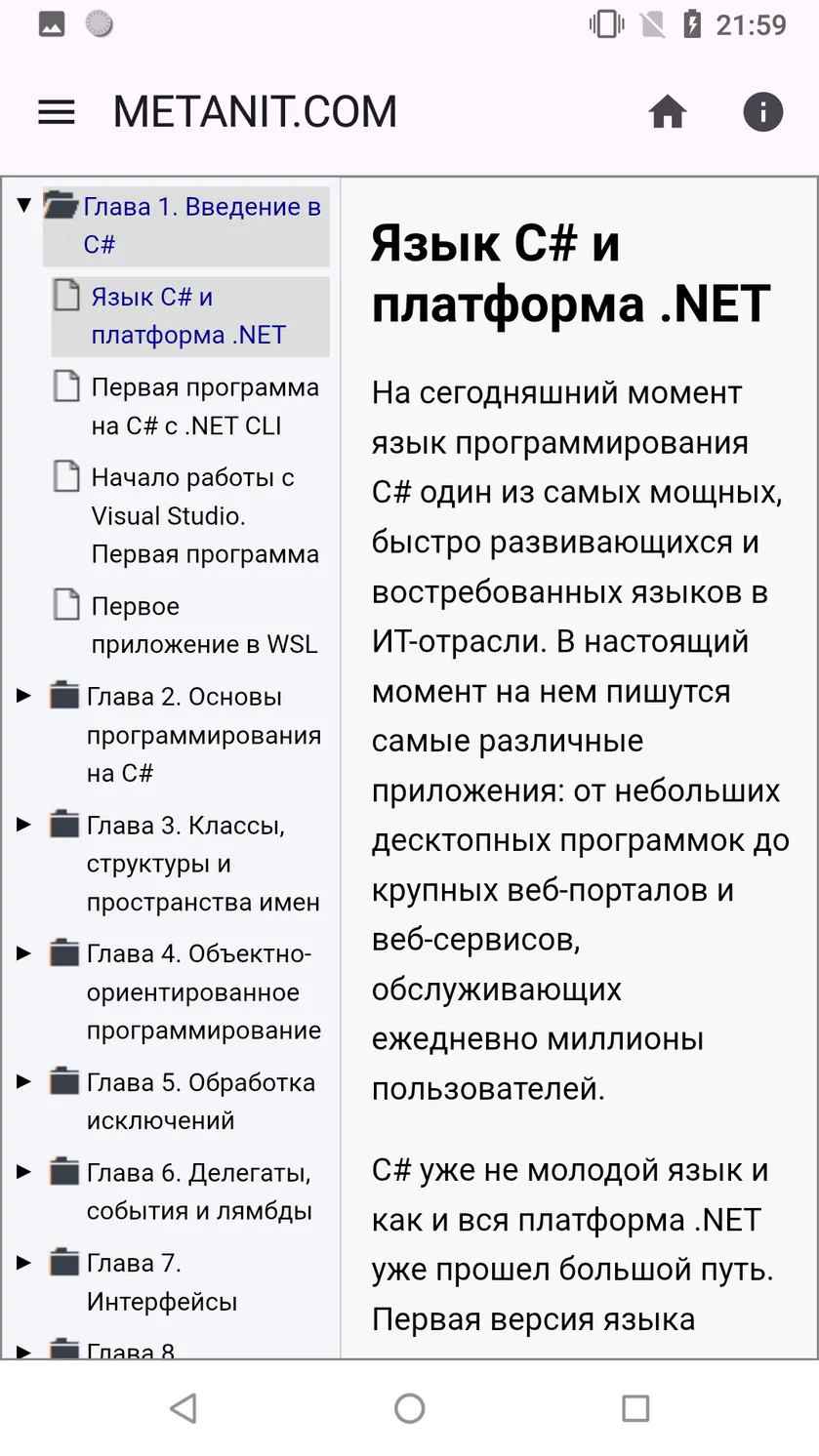Open the hamburger navigation menu
The height and width of the screenshot is (1456, 819).
[56, 112]
